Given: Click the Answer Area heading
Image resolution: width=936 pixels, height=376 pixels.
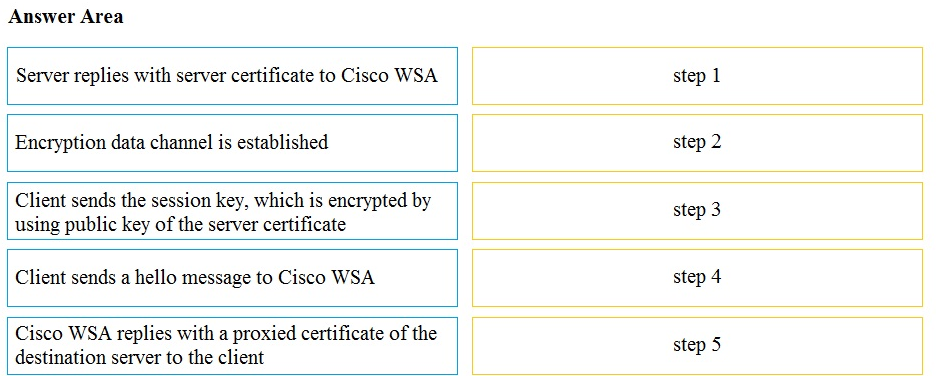Looking at the screenshot, I should click(x=66, y=17).
